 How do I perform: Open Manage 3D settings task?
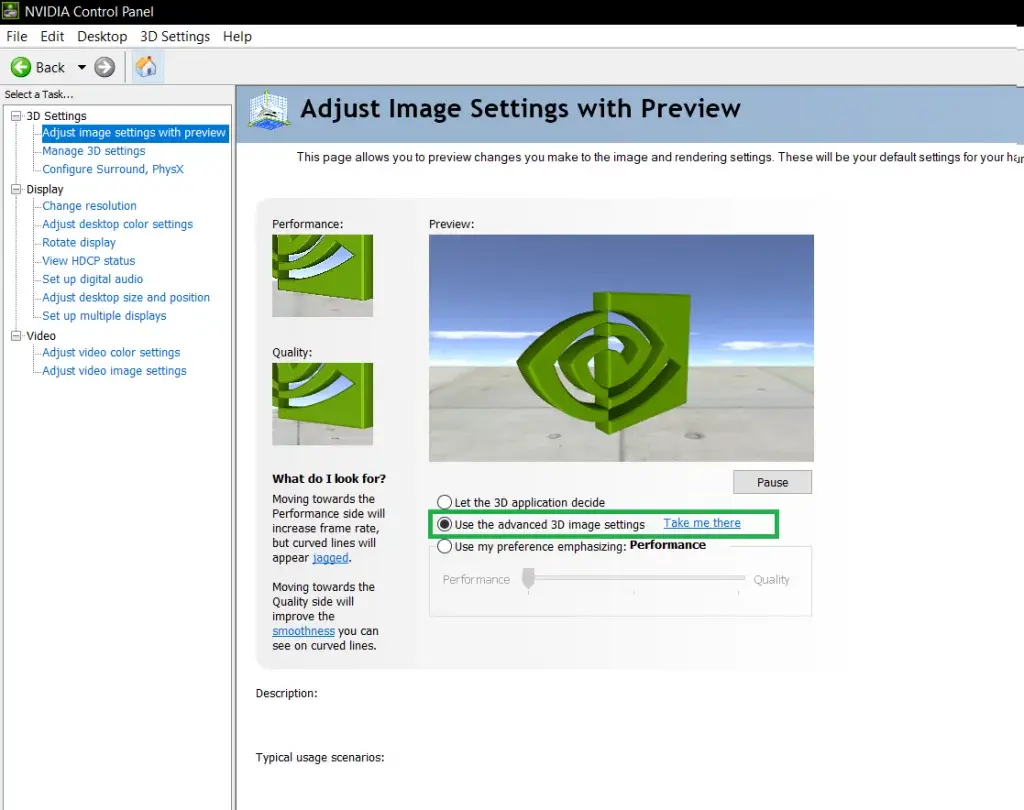click(93, 151)
